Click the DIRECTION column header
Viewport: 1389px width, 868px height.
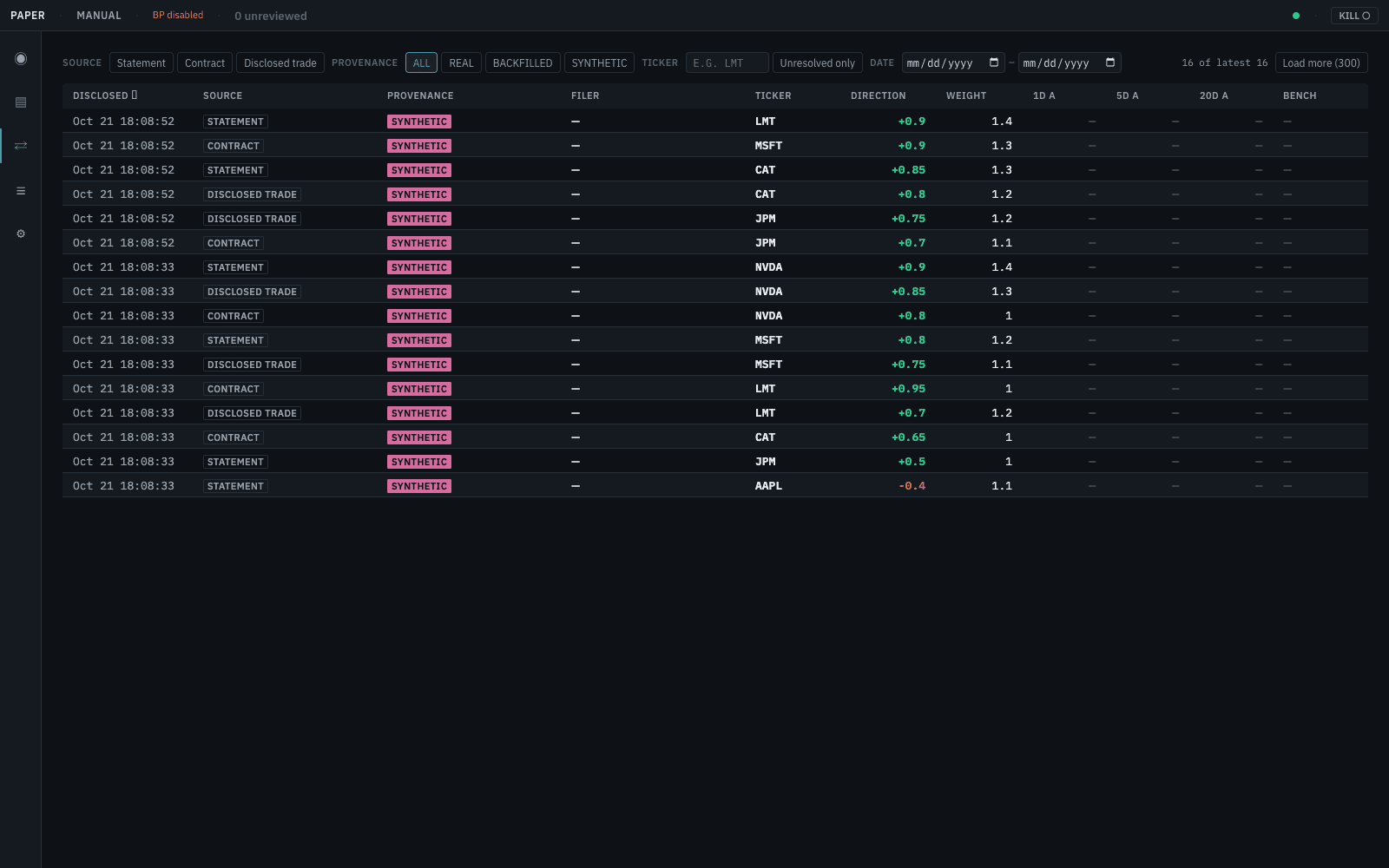tap(878, 95)
